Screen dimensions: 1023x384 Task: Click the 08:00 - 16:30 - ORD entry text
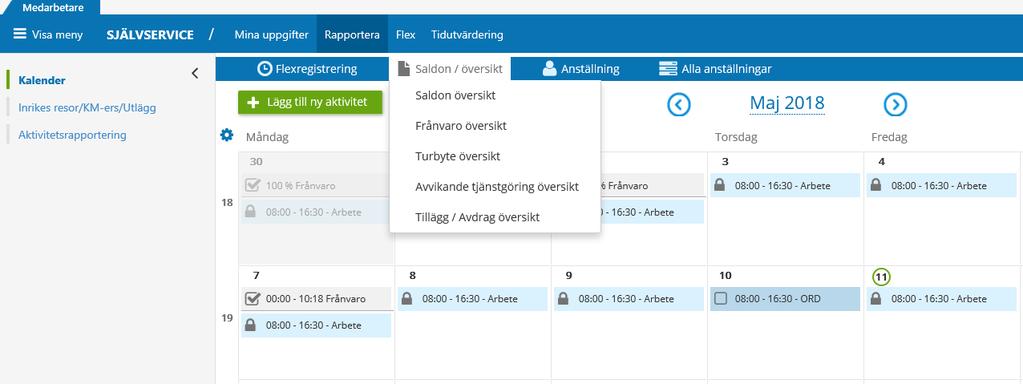[778, 299]
